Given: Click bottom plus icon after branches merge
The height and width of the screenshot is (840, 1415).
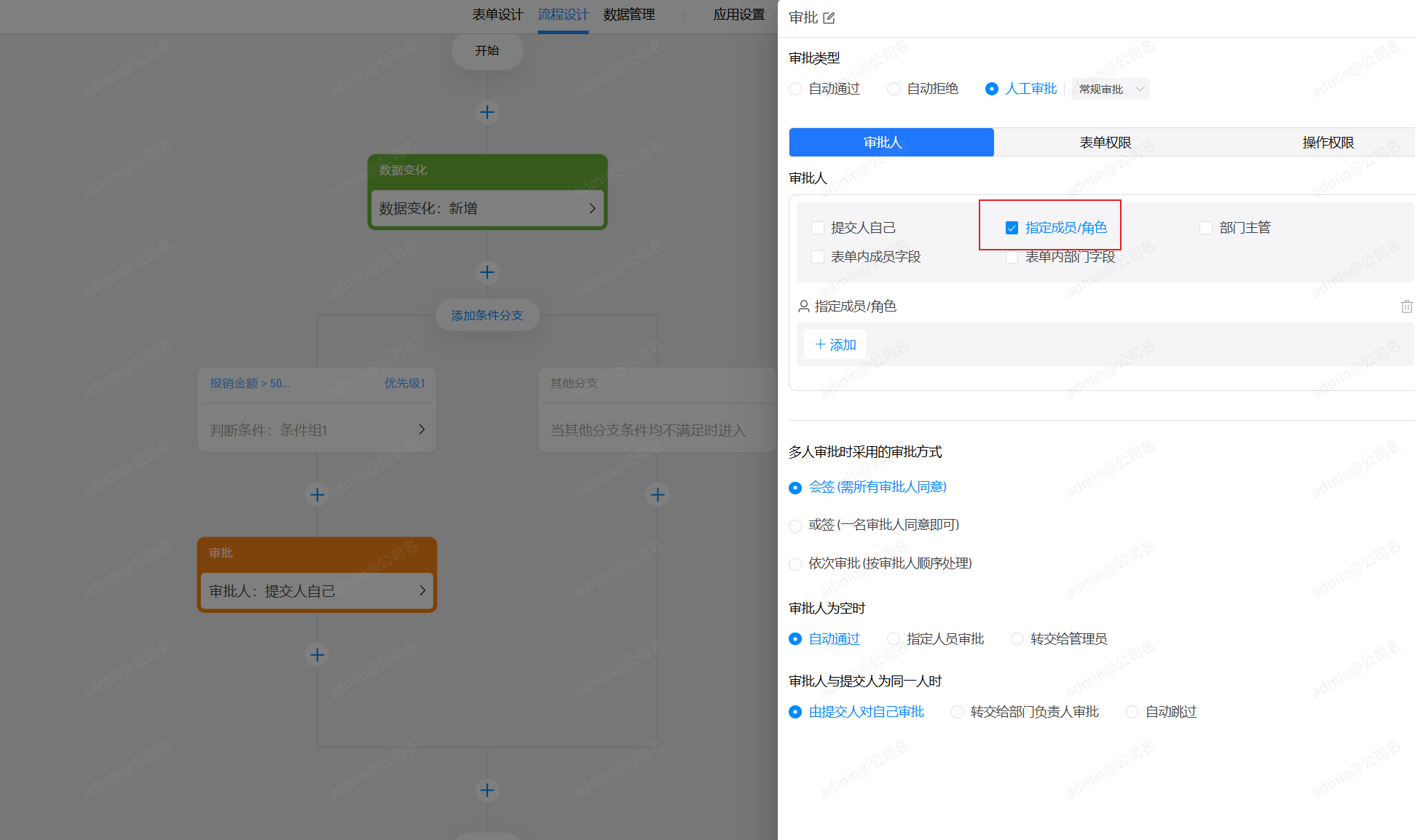Looking at the screenshot, I should (x=487, y=790).
